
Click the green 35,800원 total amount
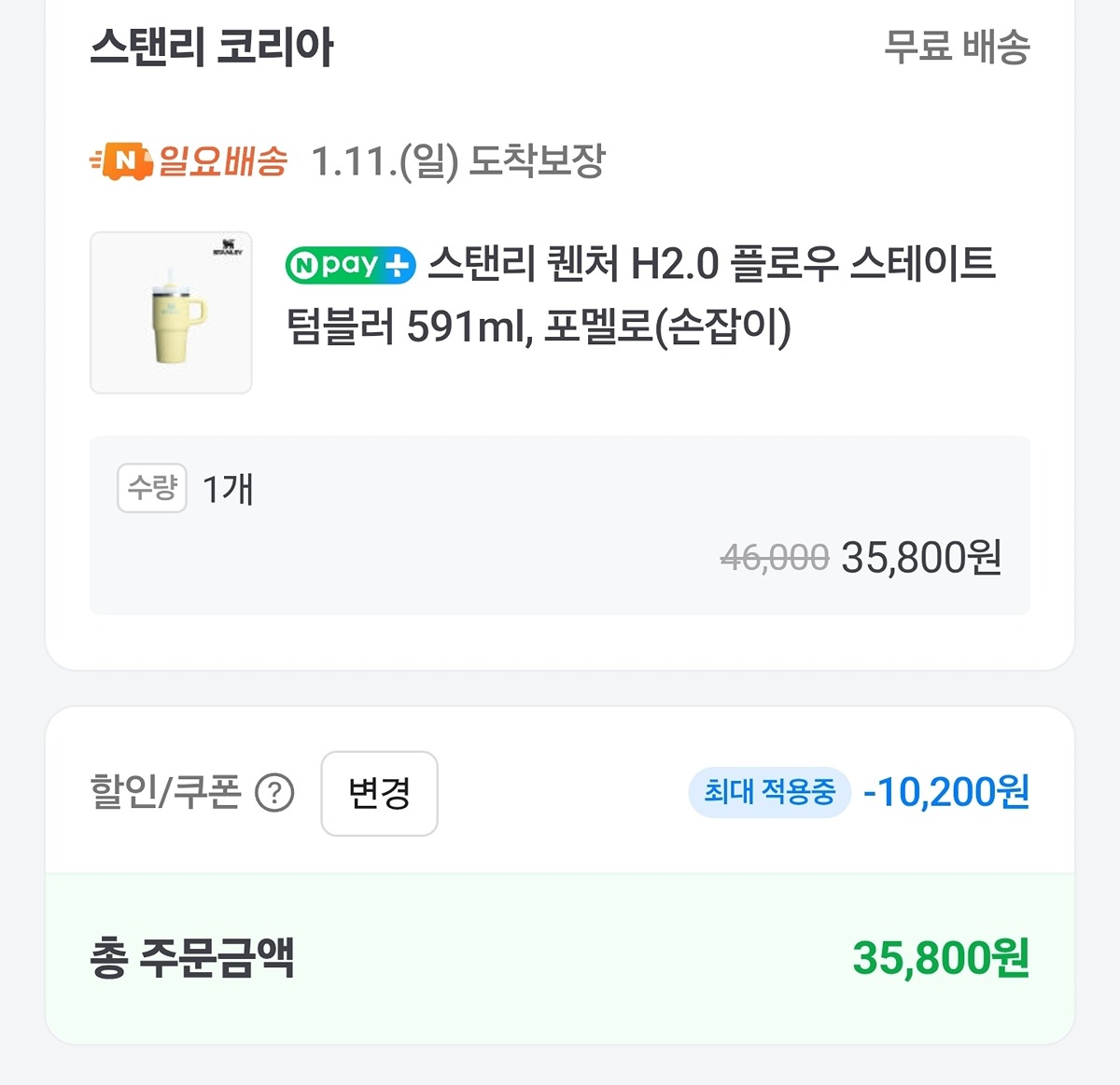point(940,958)
